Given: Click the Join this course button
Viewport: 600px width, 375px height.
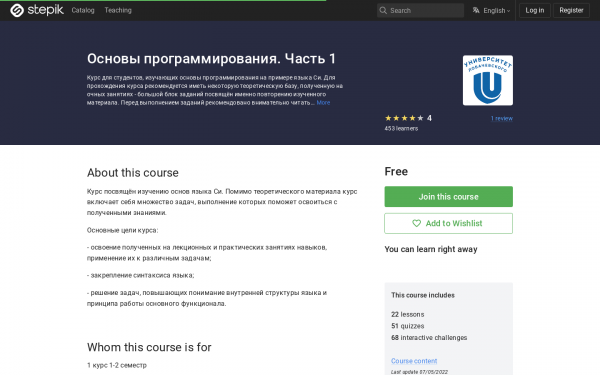Looking at the screenshot, I should tap(448, 197).
